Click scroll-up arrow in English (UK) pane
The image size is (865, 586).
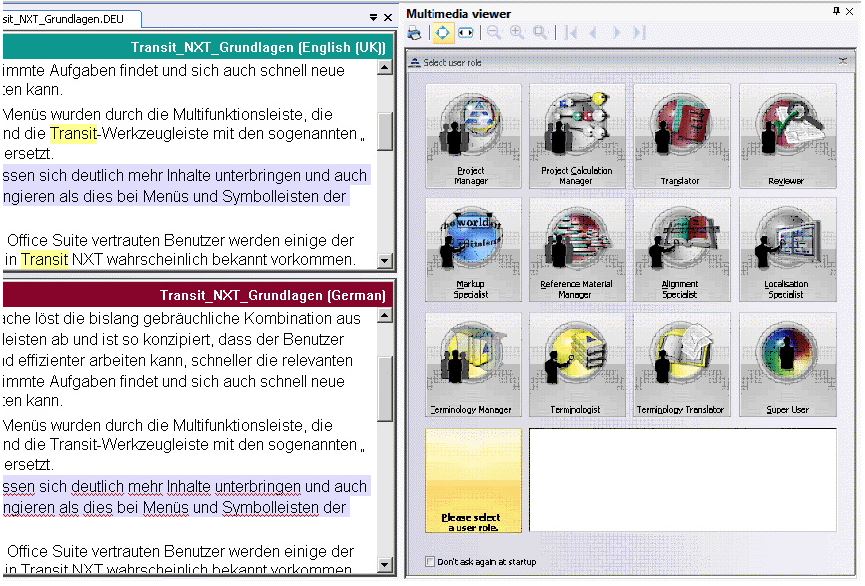[x=385, y=68]
